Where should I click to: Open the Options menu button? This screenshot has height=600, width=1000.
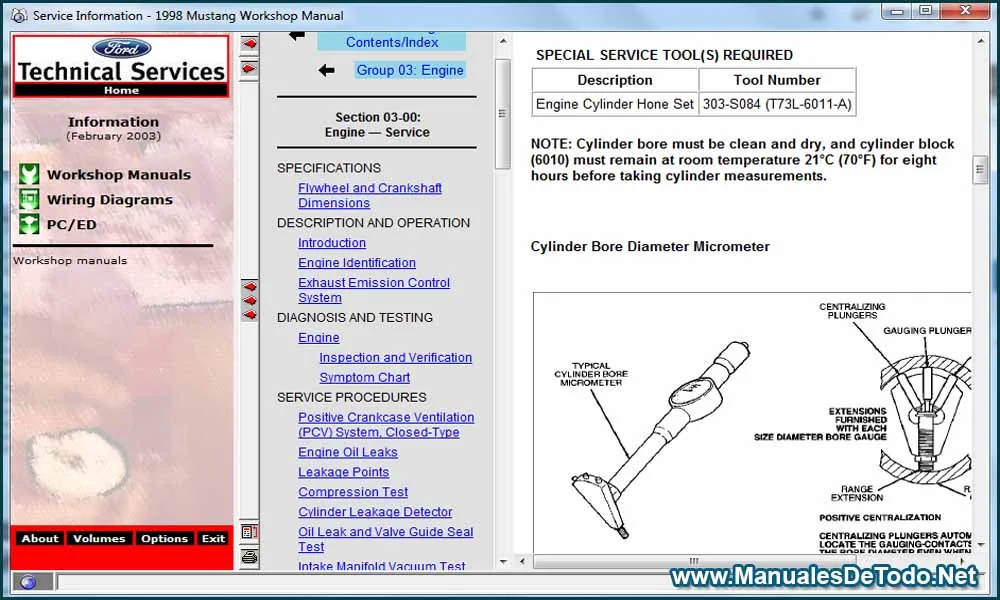coord(164,538)
